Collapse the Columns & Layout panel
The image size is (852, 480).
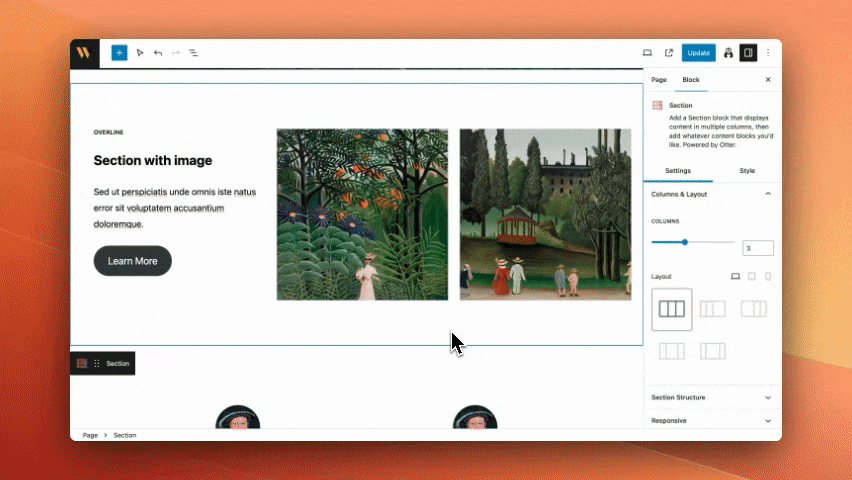tap(767, 194)
